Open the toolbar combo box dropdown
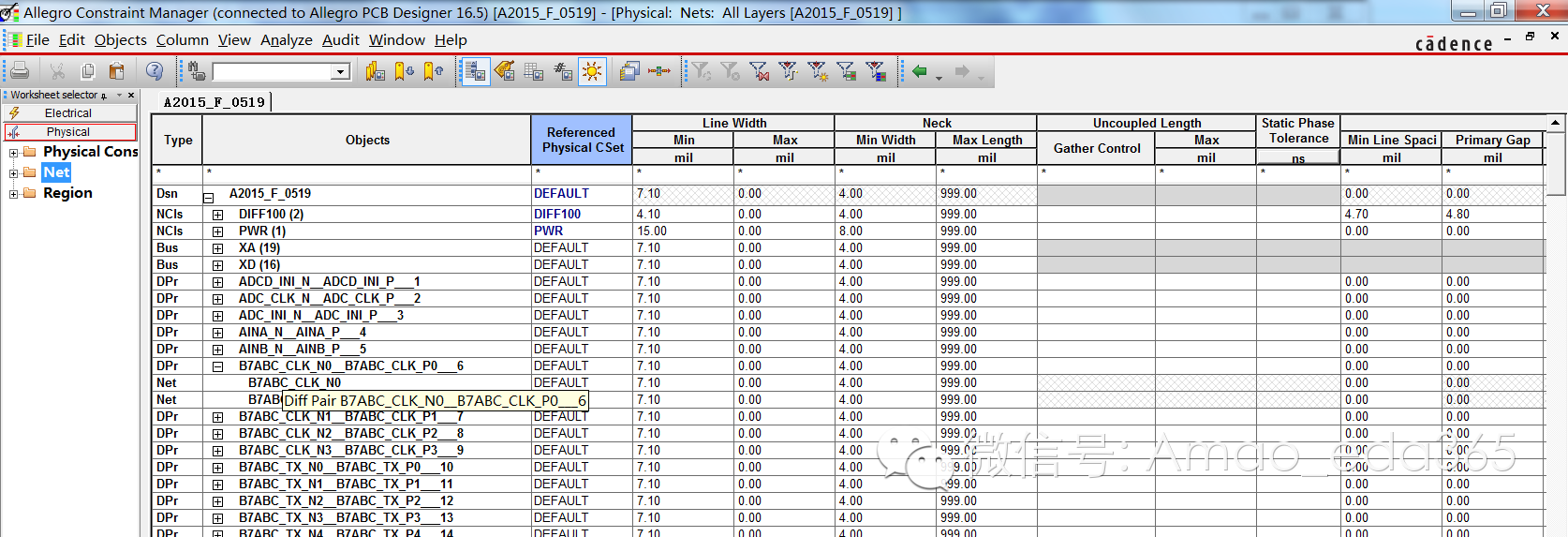Viewport: 1568px width, 537px height. click(x=341, y=72)
